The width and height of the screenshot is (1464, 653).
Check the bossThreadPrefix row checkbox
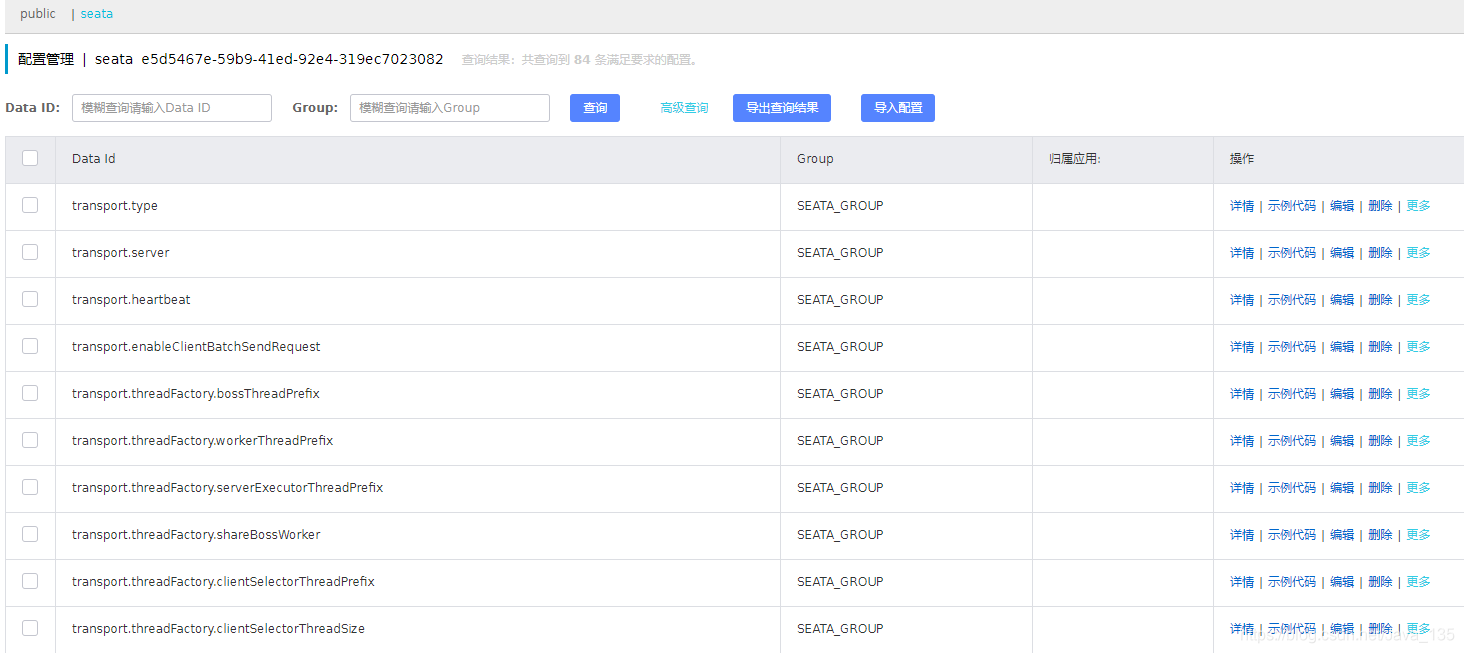(30, 393)
